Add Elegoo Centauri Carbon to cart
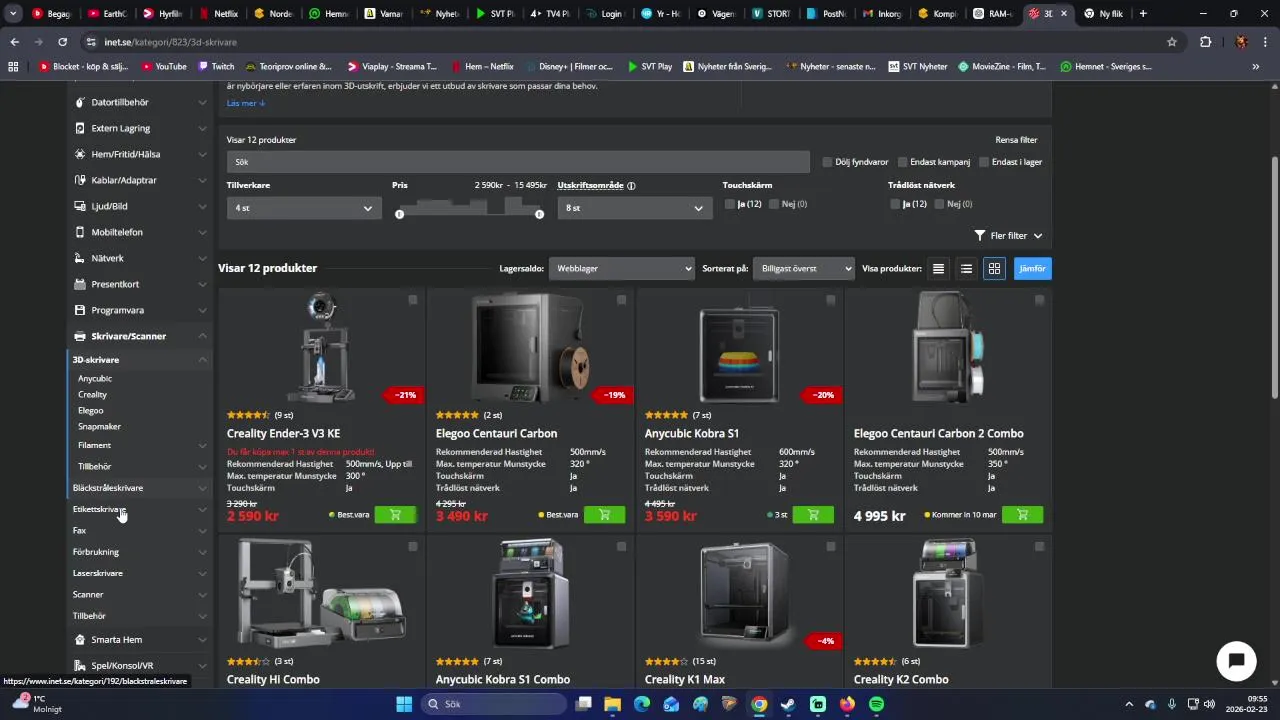The height and width of the screenshot is (720, 1280). tap(604, 515)
